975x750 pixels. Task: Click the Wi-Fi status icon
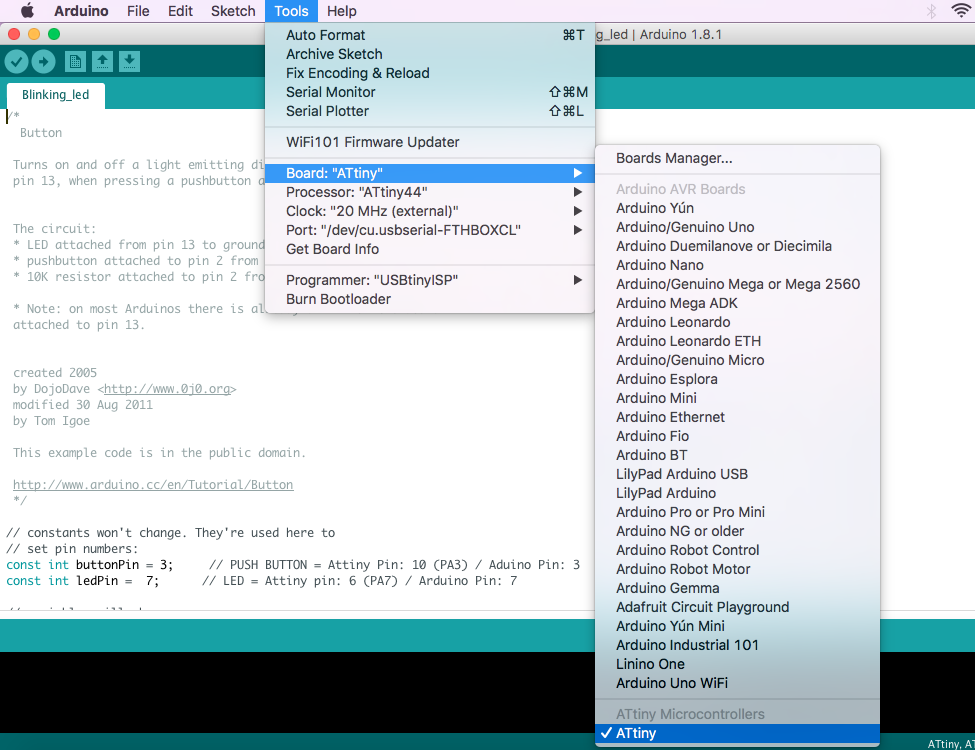(961, 11)
